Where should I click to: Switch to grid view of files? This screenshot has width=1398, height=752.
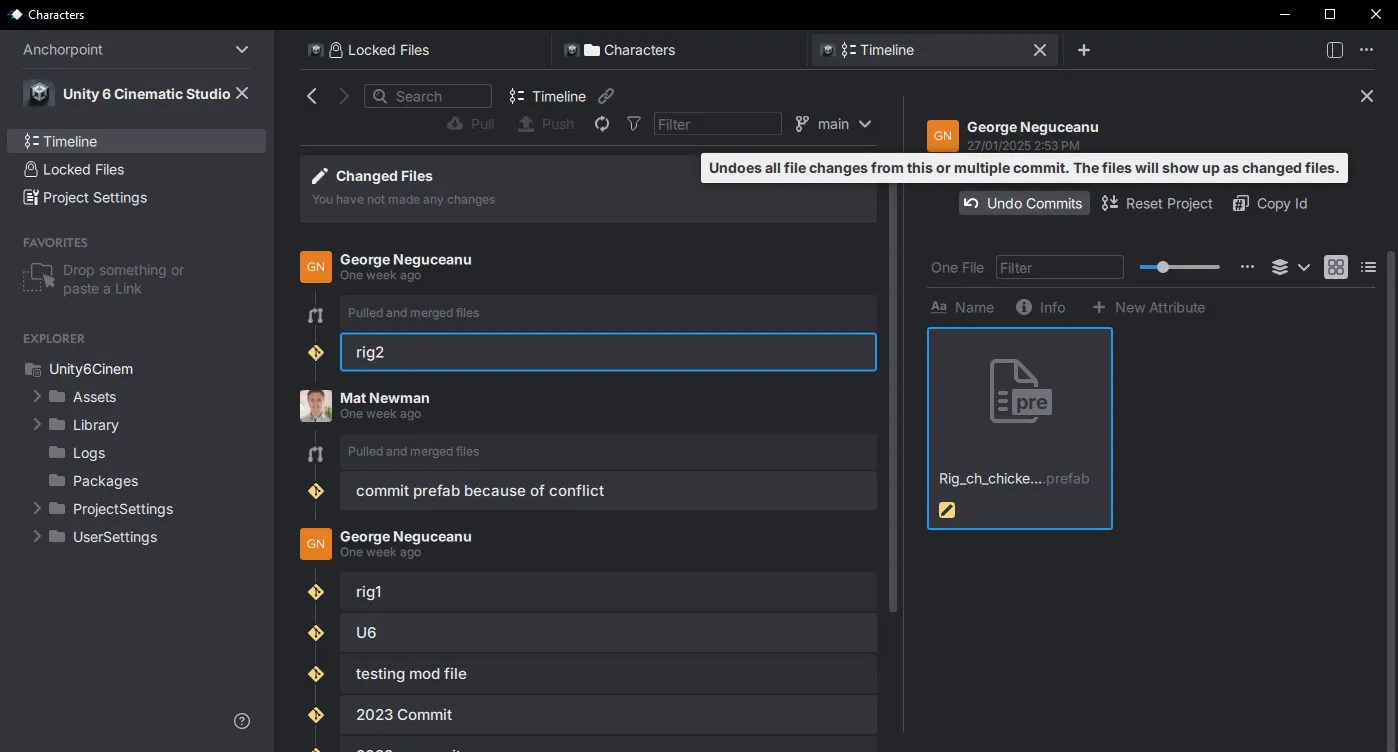pyautogui.click(x=1335, y=267)
